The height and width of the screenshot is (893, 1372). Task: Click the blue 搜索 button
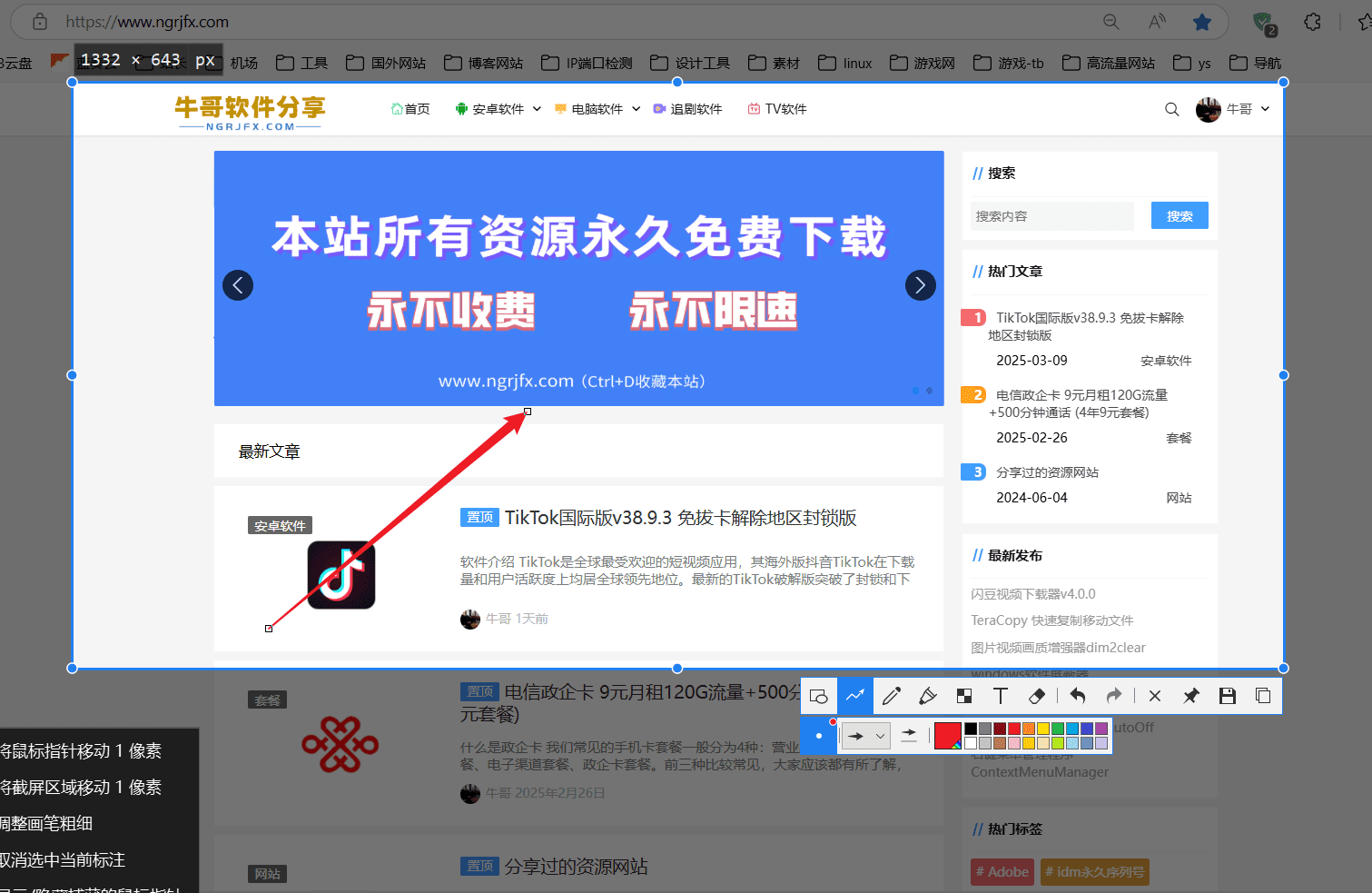click(1180, 215)
